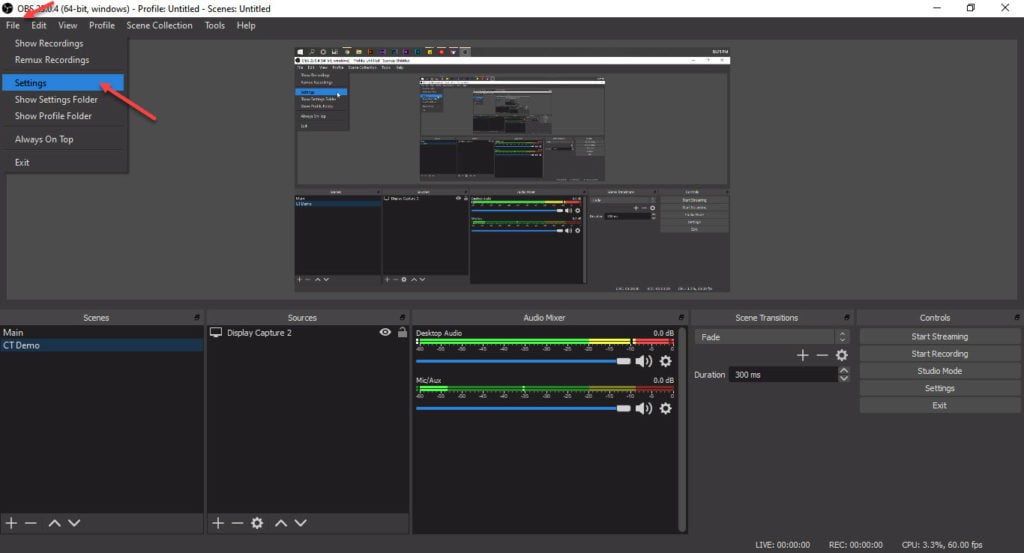Open transition properties gear icon
Image resolution: width=1024 pixels, height=553 pixels.
pos(842,355)
